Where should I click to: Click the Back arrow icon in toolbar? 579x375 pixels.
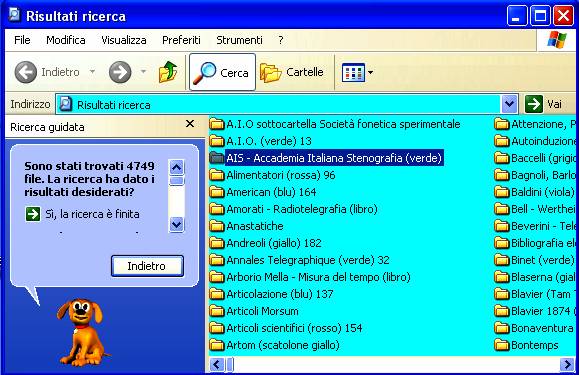point(25,72)
